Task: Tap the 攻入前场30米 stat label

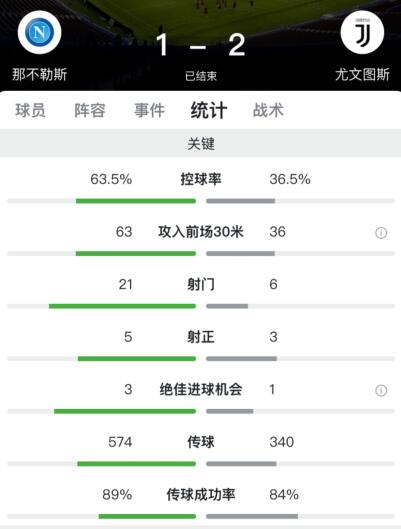Action: coord(201,232)
